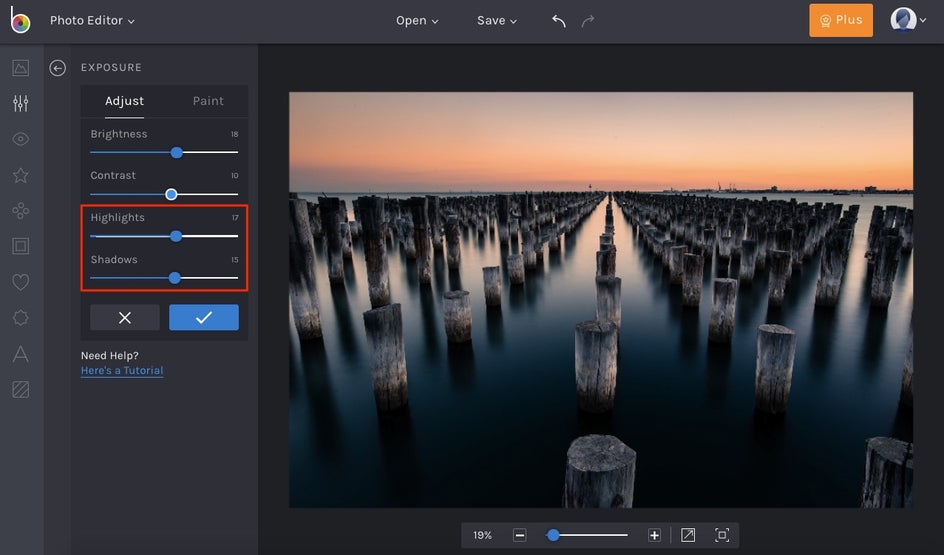Switch to the Paint tab
The height and width of the screenshot is (555, 944).
[x=208, y=101]
